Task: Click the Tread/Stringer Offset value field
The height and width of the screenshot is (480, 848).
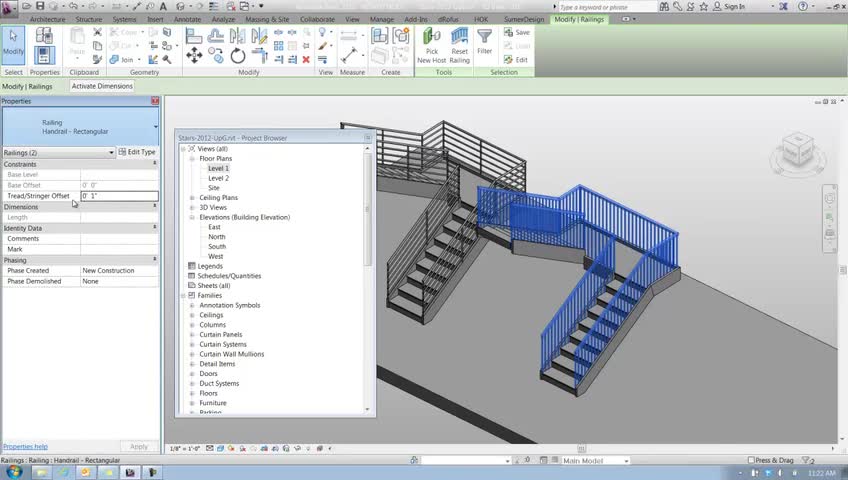Action: (118, 196)
